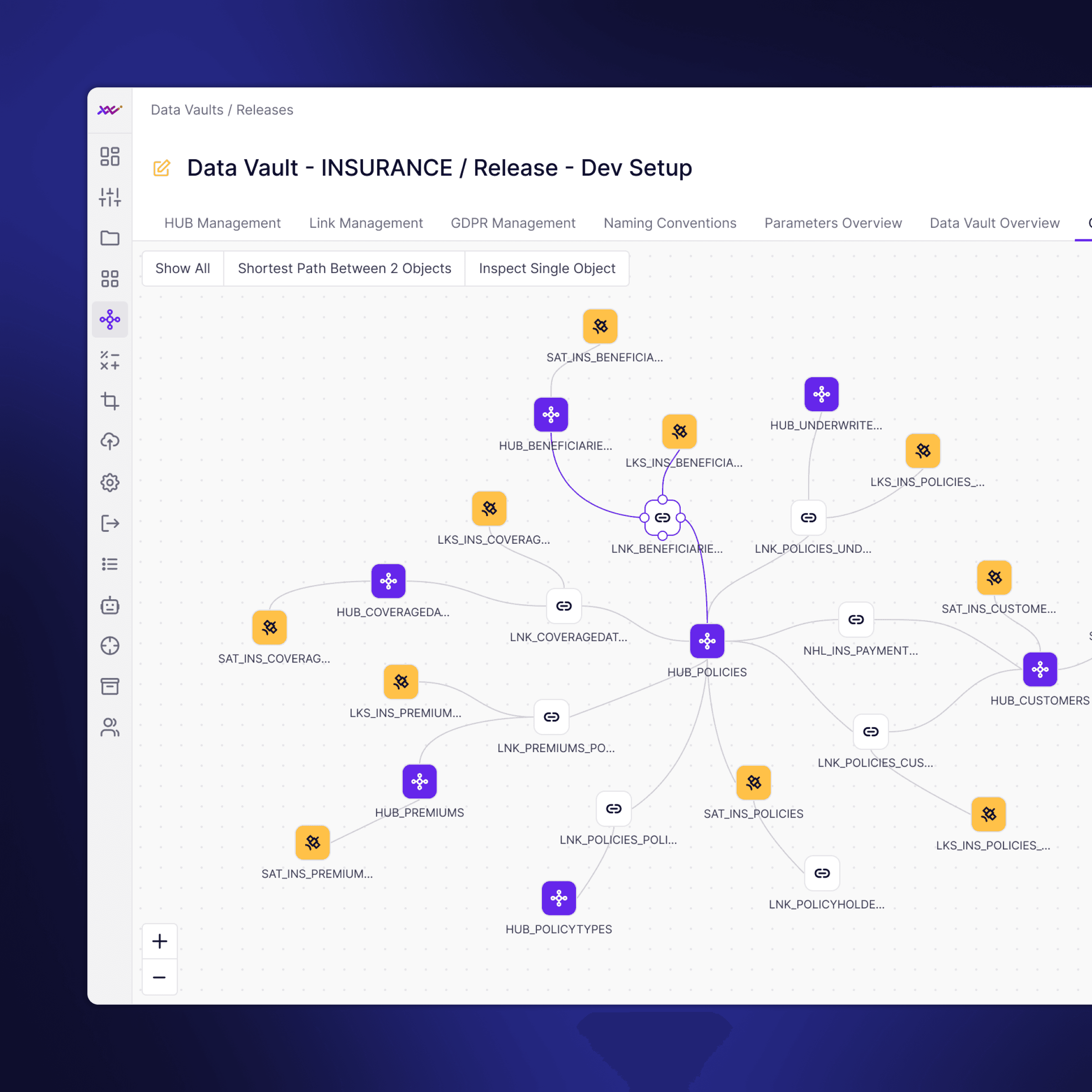Click the Releases breadcrumb link

click(x=264, y=110)
